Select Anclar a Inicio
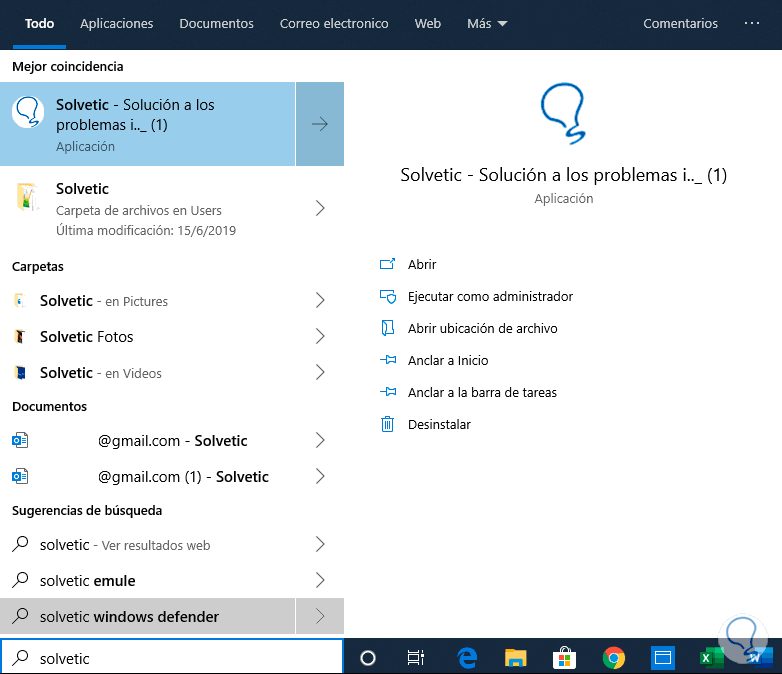This screenshot has height=674, width=782. 448,360
